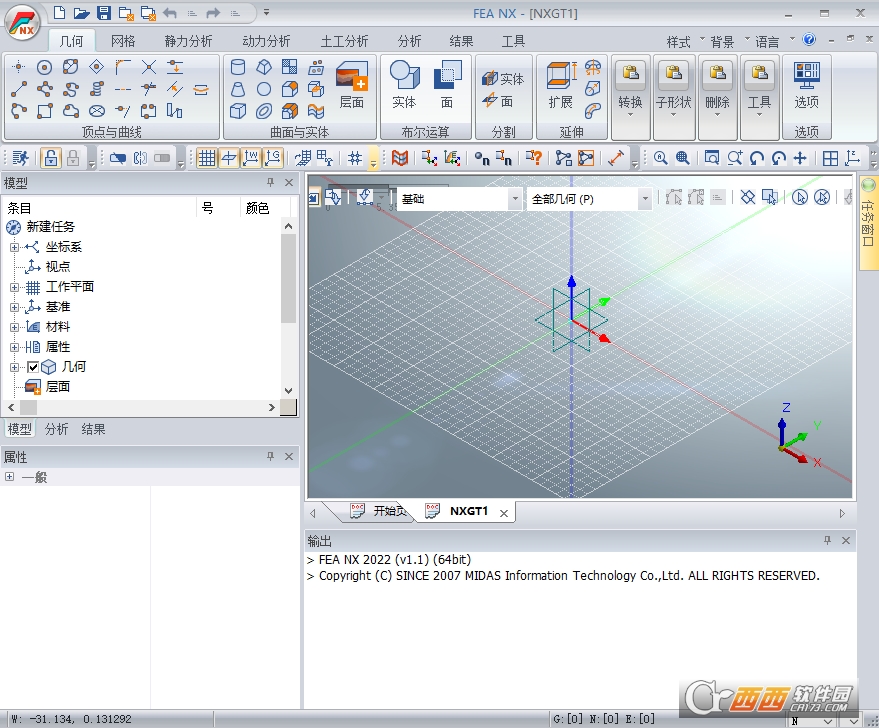
Task: Switch to the 静力分析 ribbon tab
Action: (x=188, y=41)
